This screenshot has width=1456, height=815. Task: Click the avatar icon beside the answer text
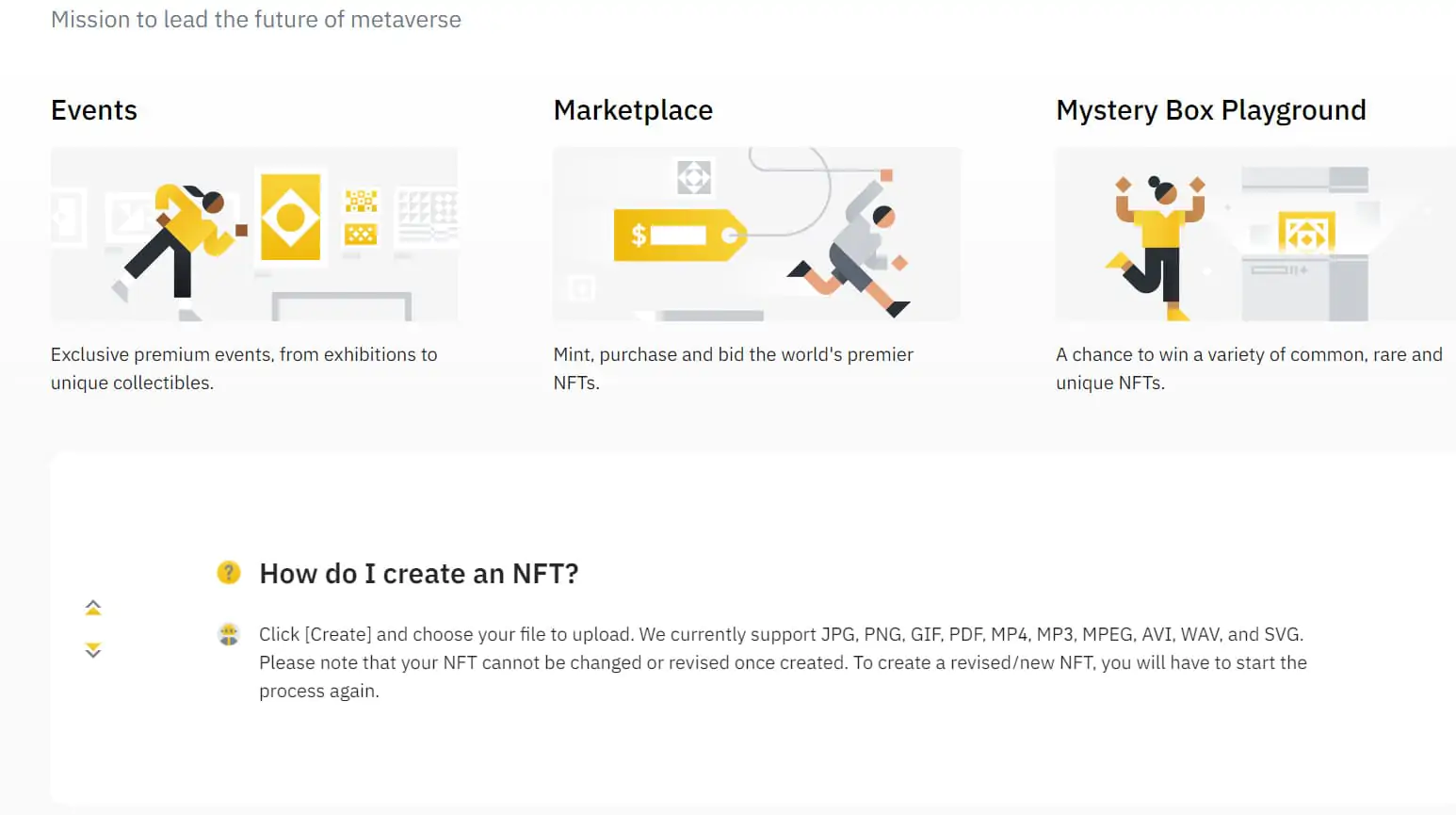tap(229, 634)
